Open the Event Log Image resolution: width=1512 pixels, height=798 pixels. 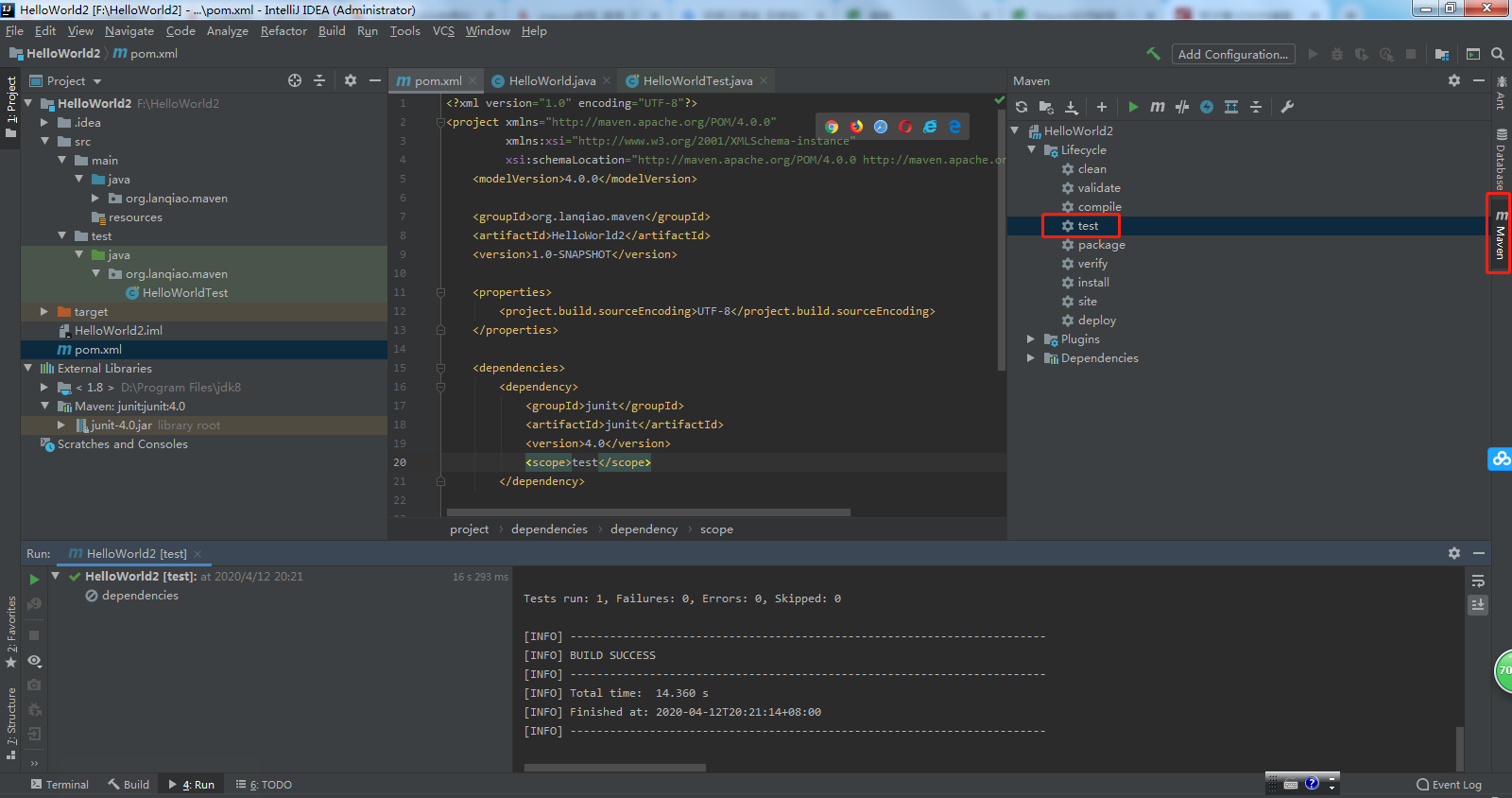point(1449,785)
